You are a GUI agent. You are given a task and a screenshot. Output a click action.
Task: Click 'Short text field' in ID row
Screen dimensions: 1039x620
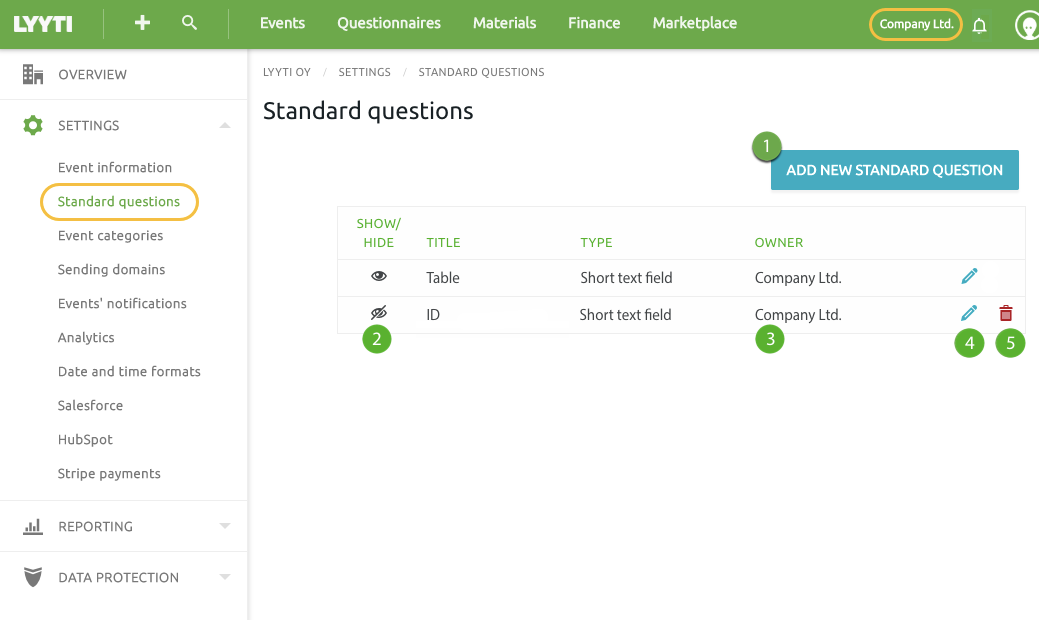coord(626,315)
